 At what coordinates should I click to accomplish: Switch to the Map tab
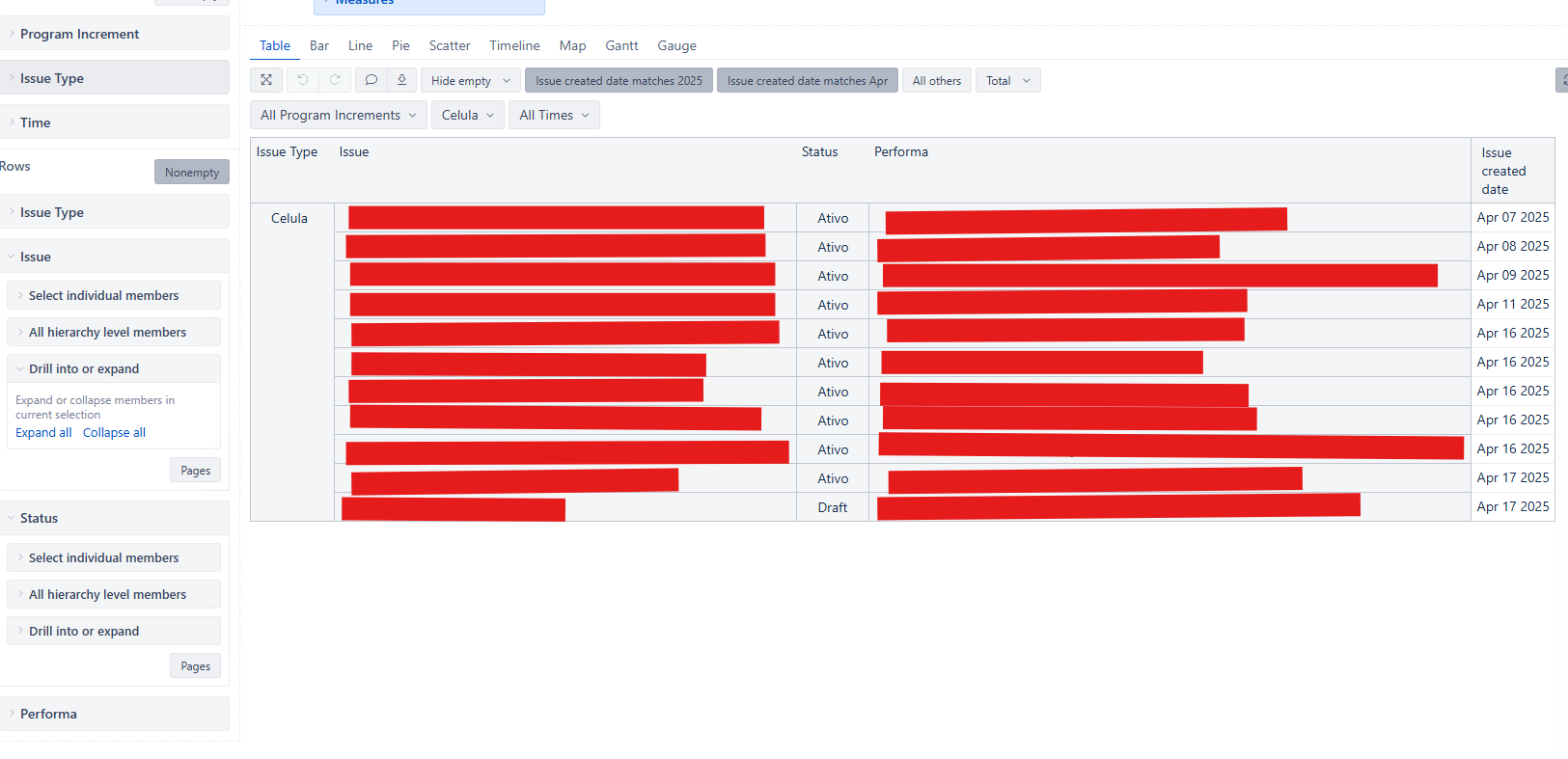[572, 45]
